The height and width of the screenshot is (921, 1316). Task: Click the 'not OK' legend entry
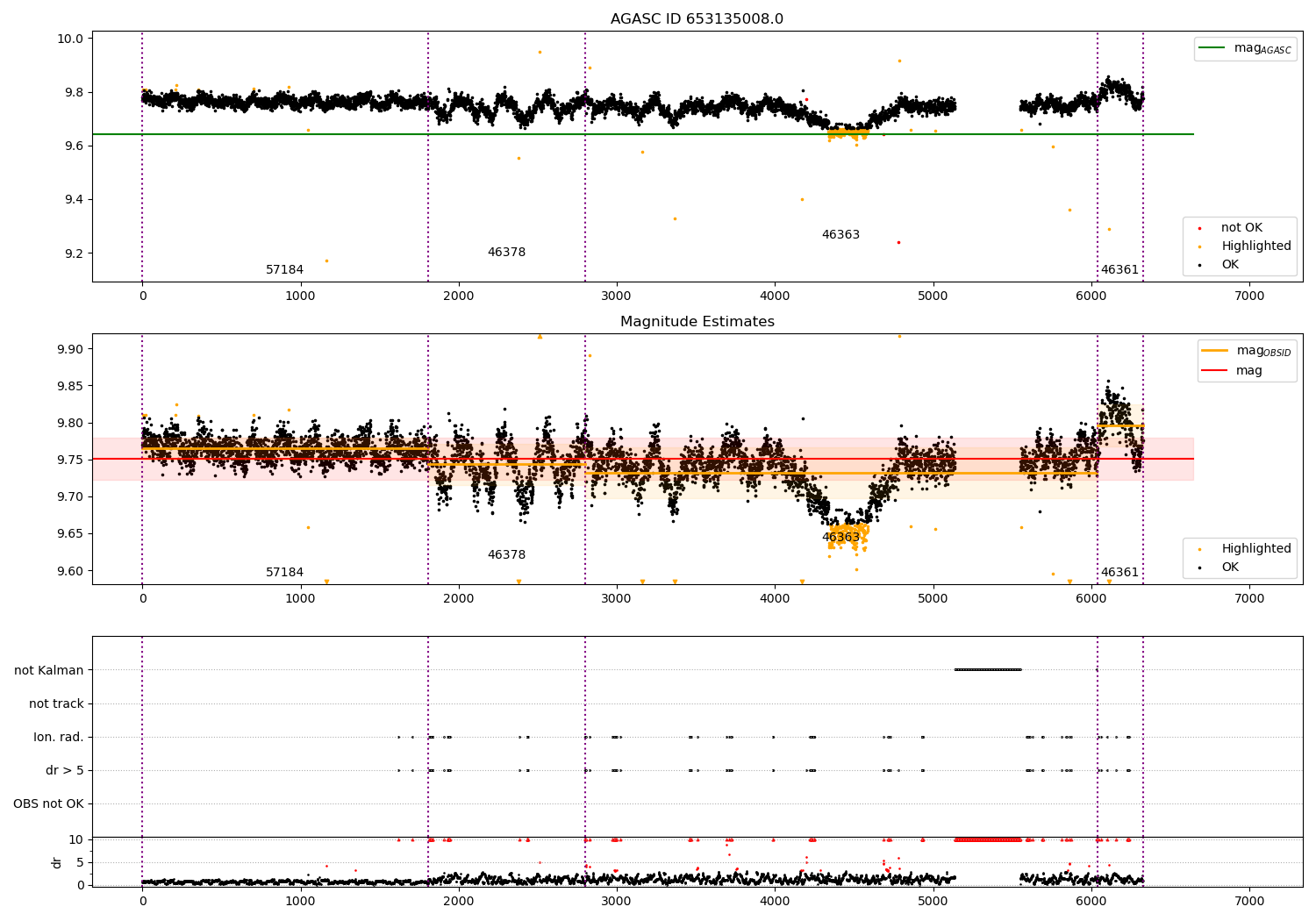point(1241,228)
